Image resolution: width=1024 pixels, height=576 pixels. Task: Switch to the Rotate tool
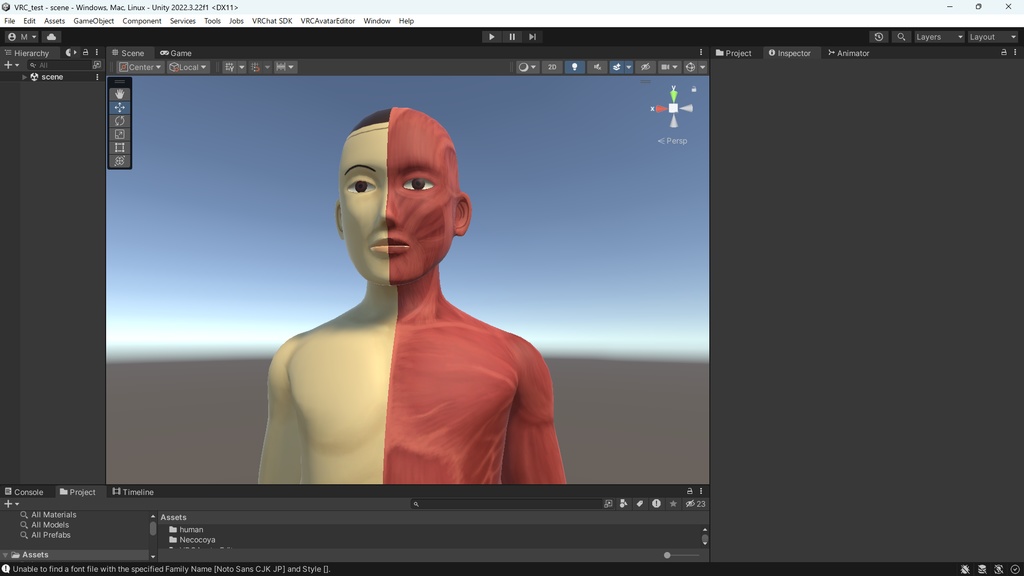pyautogui.click(x=119, y=120)
